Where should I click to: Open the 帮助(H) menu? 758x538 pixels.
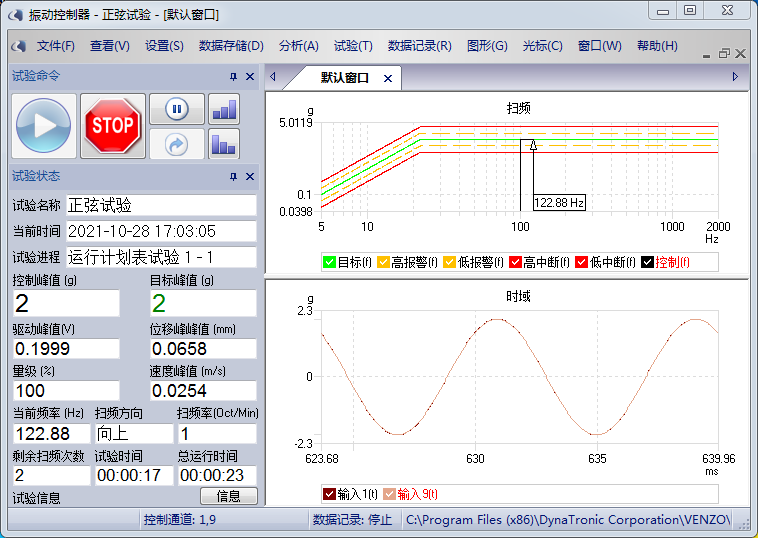coord(657,46)
